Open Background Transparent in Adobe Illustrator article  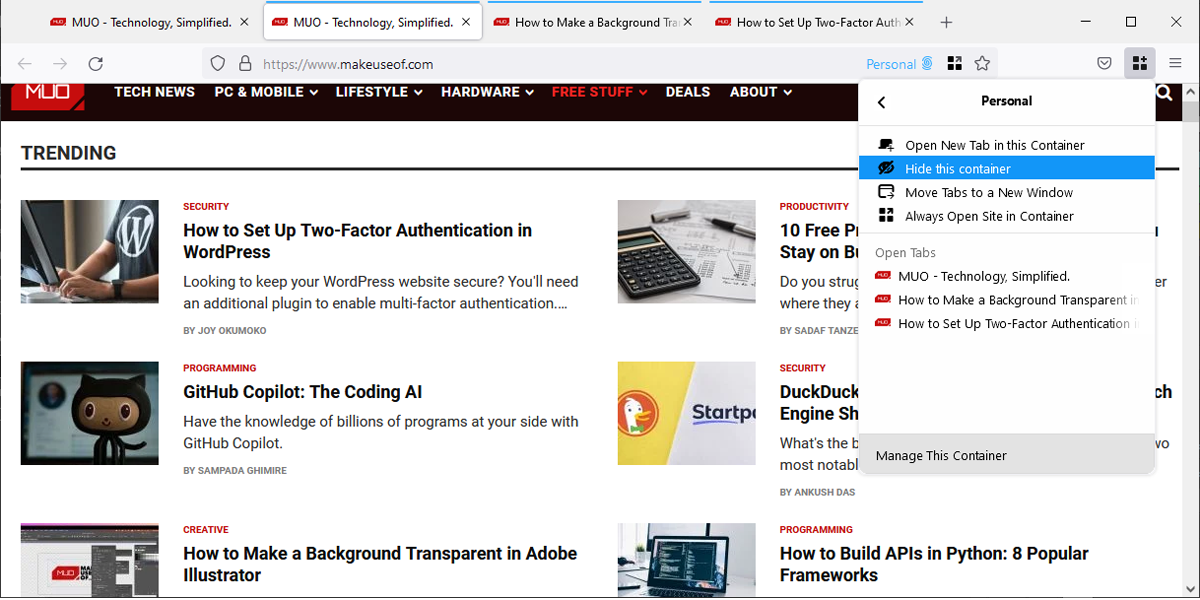click(x=380, y=564)
